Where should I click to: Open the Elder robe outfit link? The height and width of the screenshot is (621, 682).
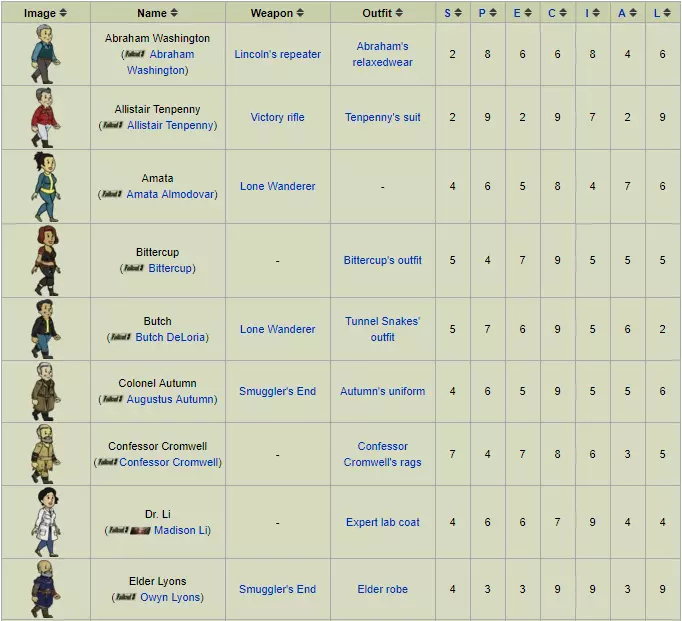(382, 589)
